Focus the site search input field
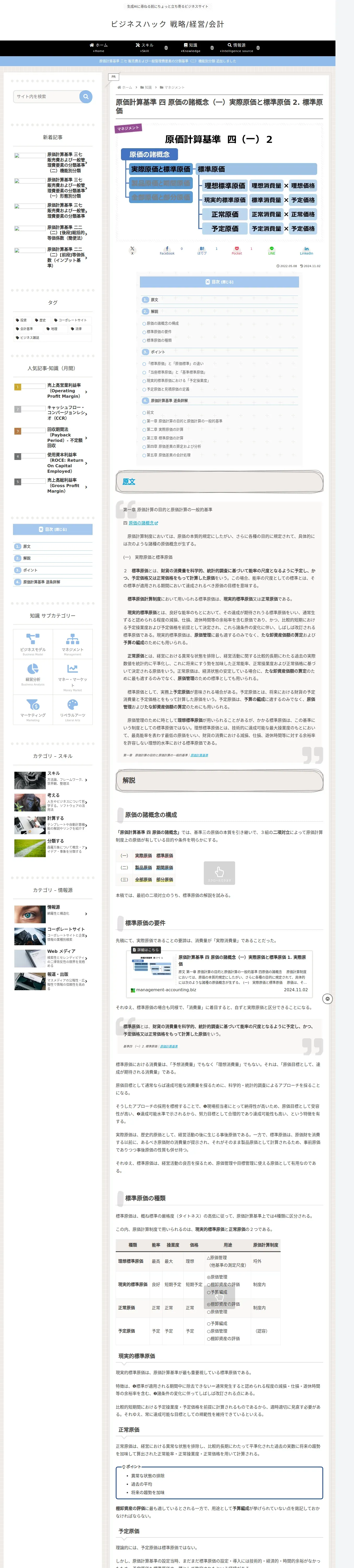 46,96
